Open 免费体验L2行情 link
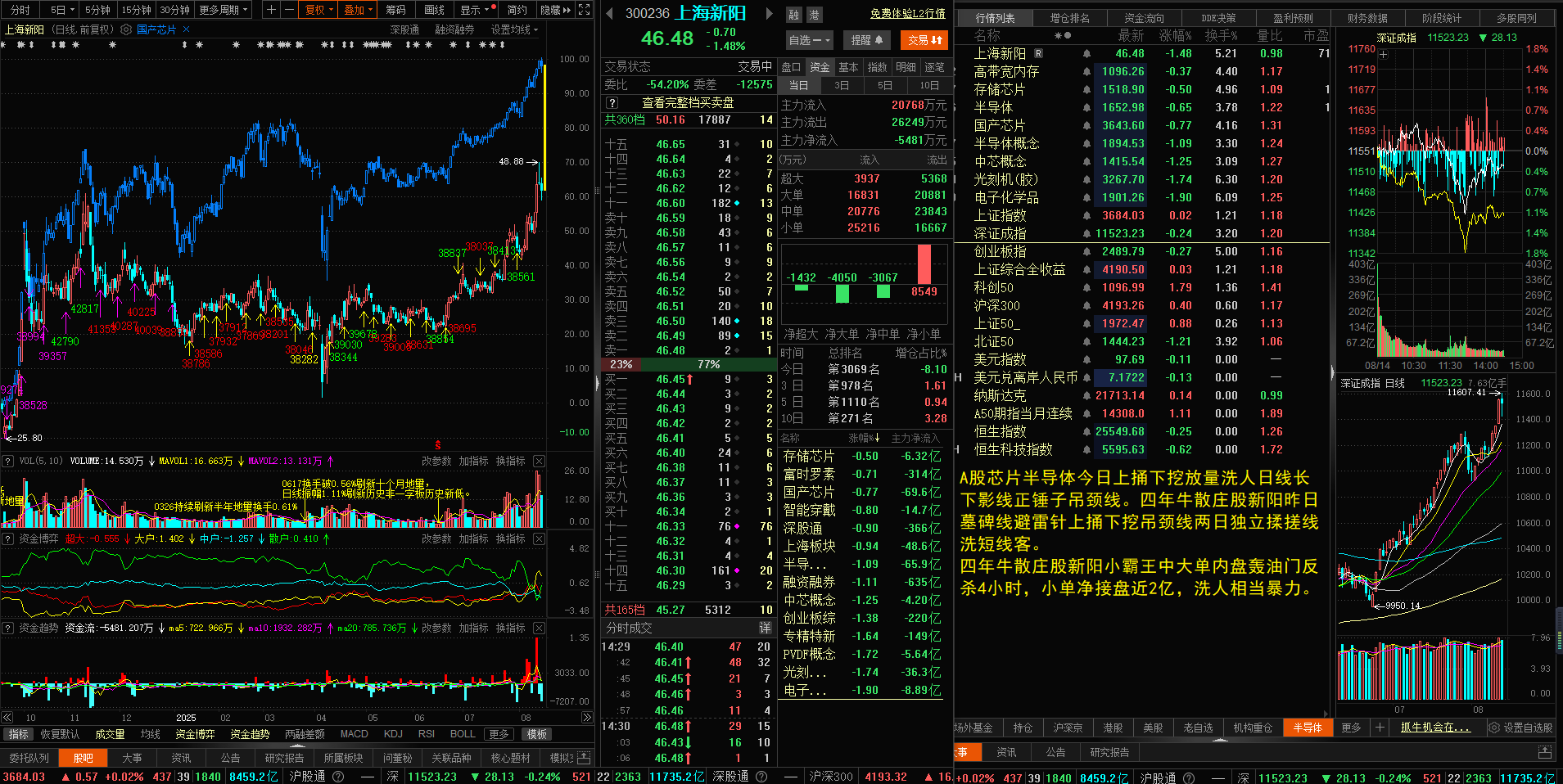This screenshot has width=1563, height=784. pyautogui.click(x=907, y=14)
